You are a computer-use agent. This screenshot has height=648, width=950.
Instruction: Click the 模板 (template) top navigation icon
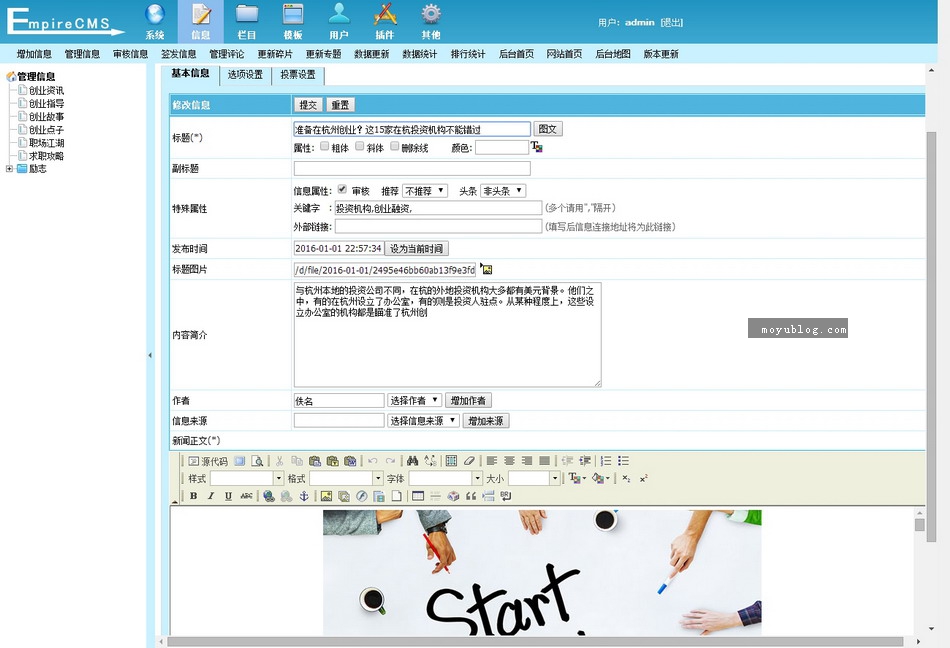(293, 20)
